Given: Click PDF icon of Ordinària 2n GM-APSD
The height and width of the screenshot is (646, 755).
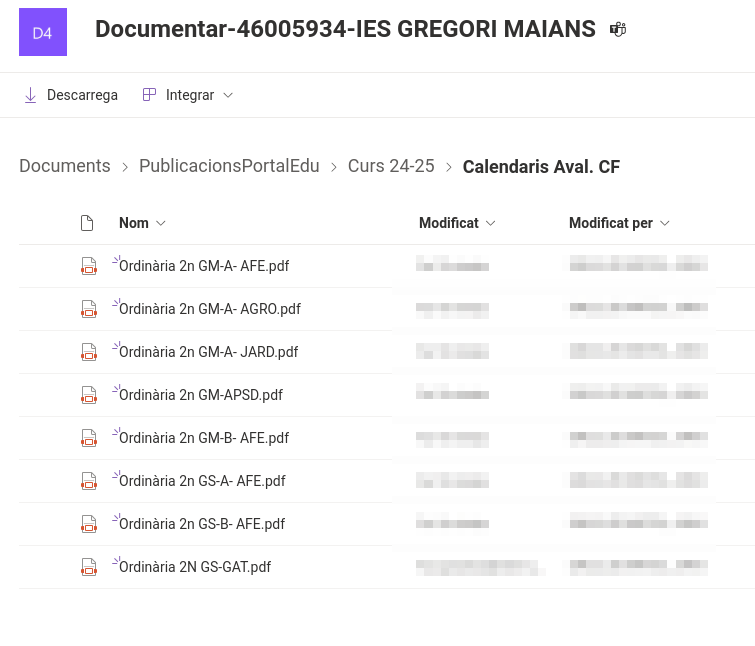Looking at the screenshot, I should [x=89, y=395].
